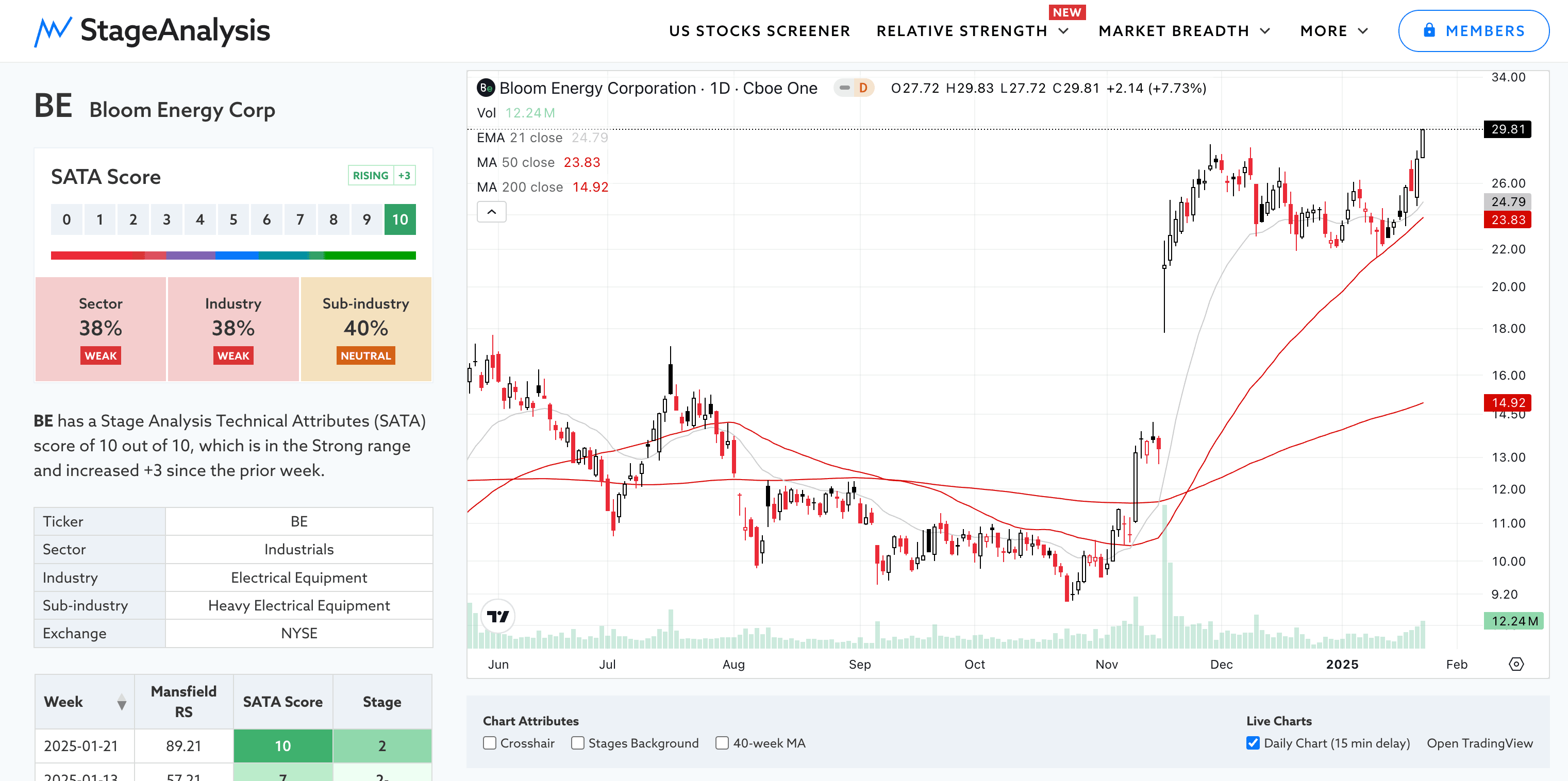Click SATA score segment 0

click(x=66, y=219)
